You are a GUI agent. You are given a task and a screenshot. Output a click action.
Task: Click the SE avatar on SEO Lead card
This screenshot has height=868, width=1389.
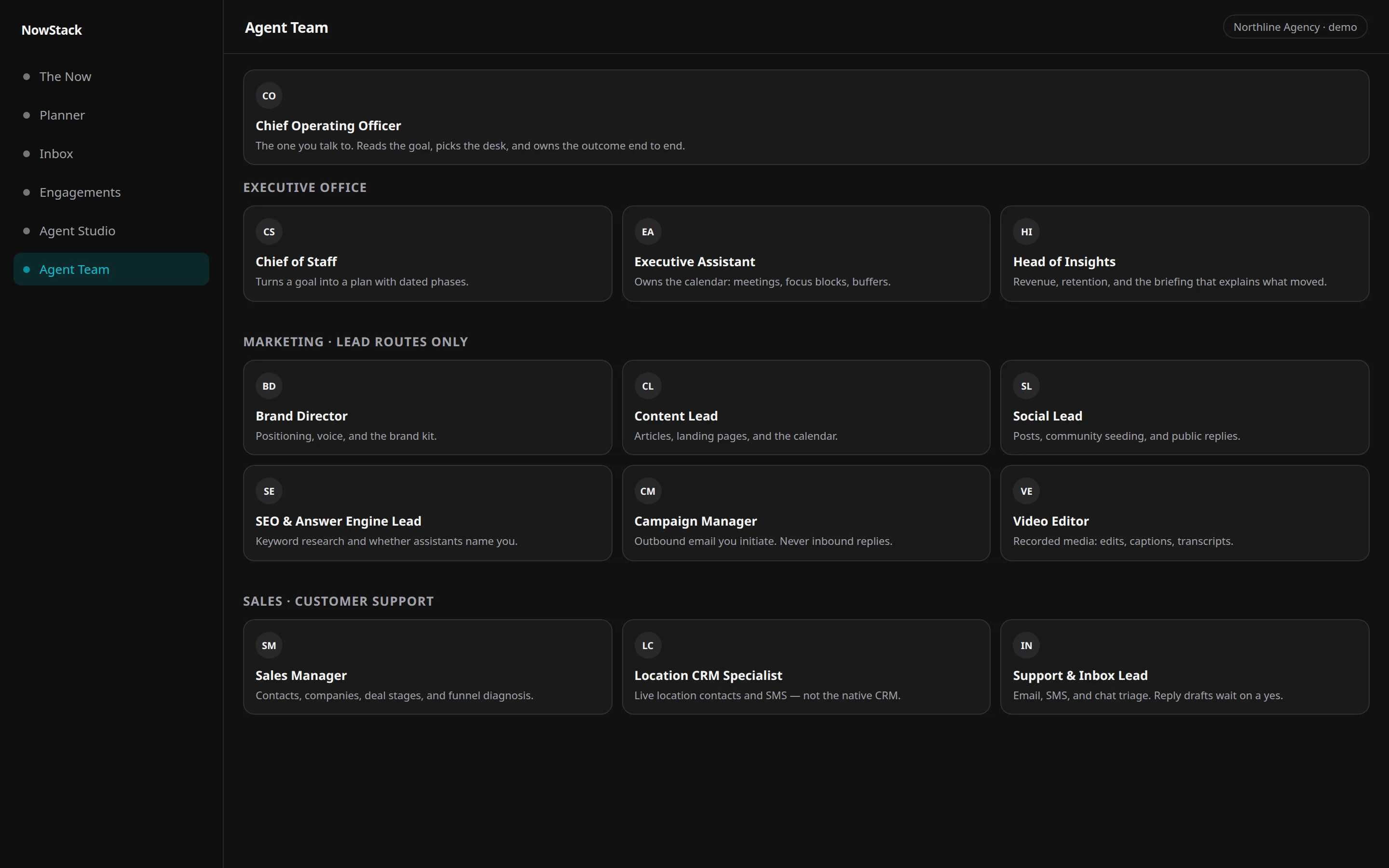tap(269, 491)
